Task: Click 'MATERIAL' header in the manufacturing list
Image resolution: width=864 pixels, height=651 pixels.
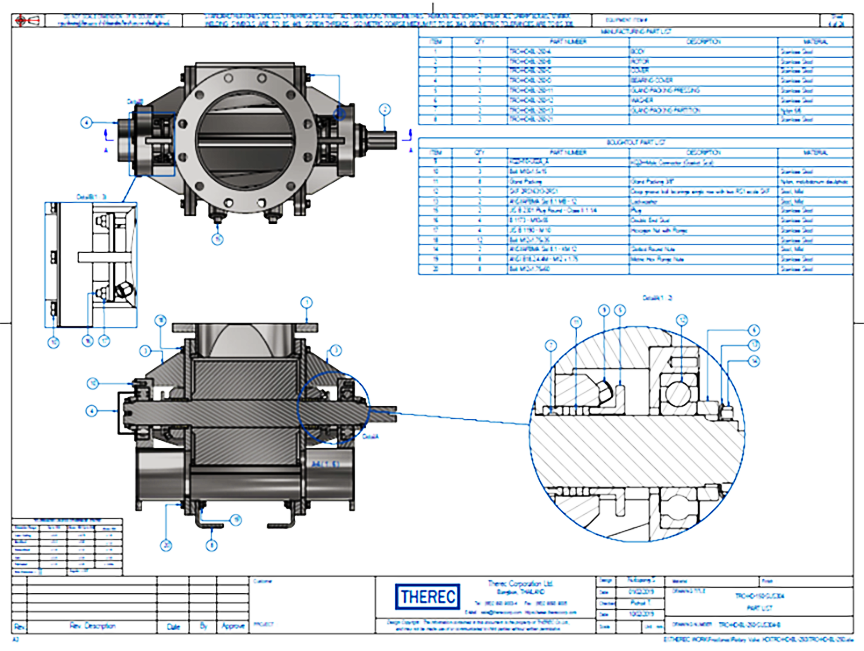Action: [x=816, y=42]
